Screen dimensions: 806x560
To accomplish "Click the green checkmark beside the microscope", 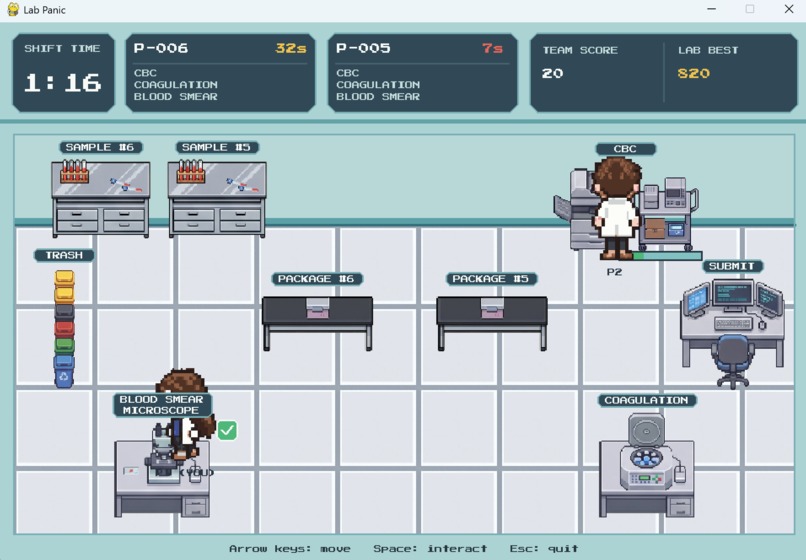I will [x=227, y=430].
